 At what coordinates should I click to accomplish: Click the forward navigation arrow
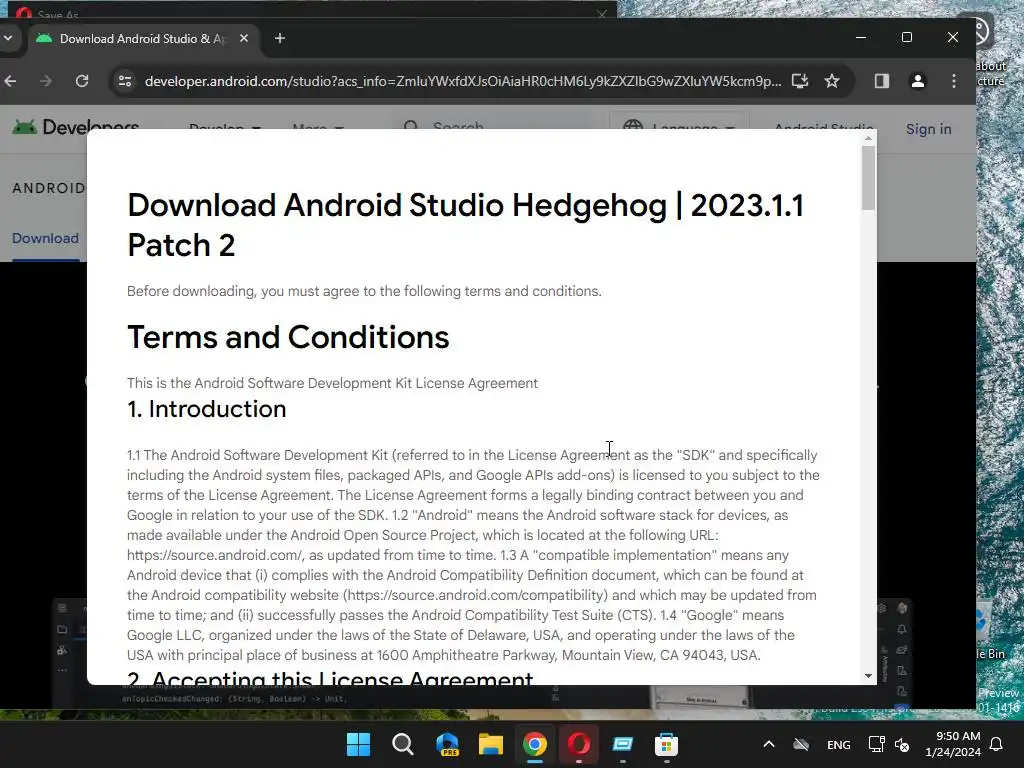click(x=46, y=81)
